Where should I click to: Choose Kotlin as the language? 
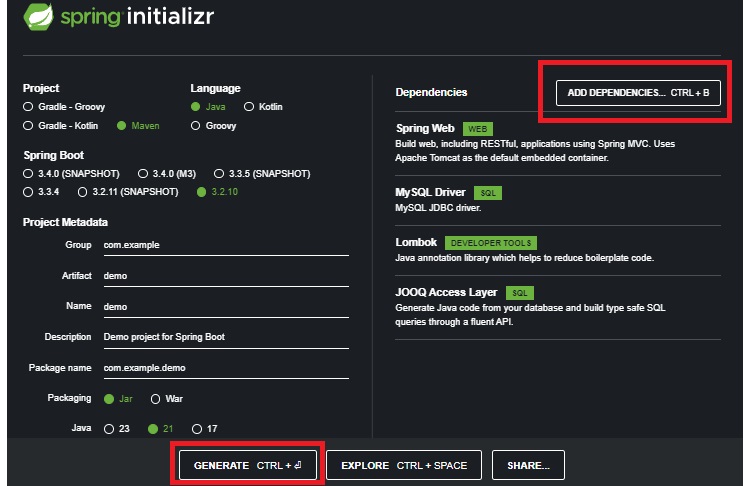point(248,106)
